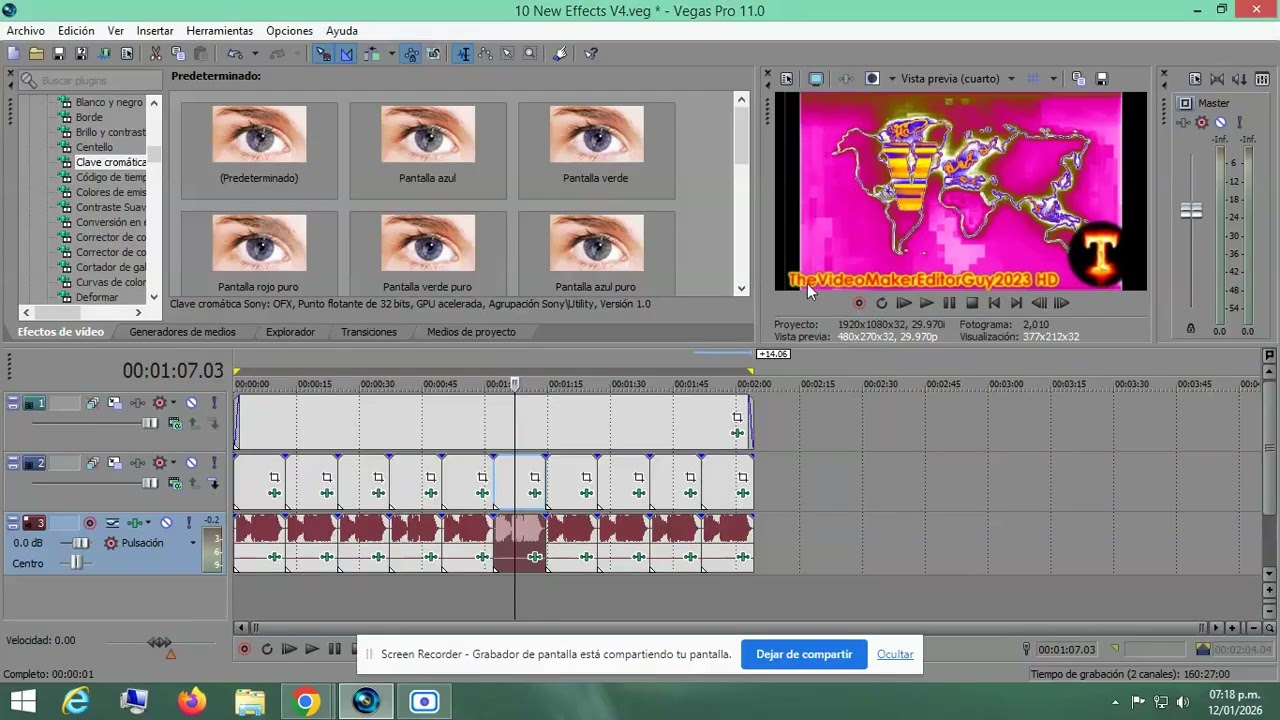The width and height of the screenshot is (1280, 720).
Task: Click the What's This help icon
Action: tap(590, 54)
